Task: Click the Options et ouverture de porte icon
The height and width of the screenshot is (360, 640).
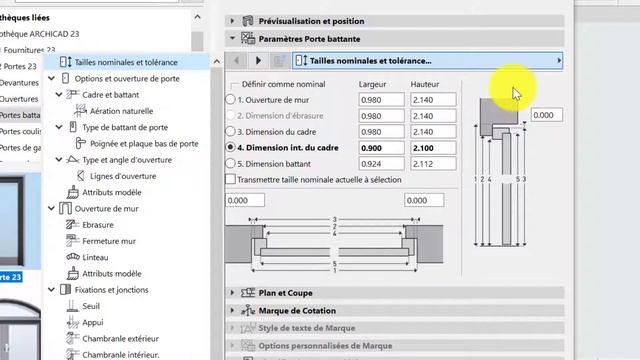Action: point(65,78)
